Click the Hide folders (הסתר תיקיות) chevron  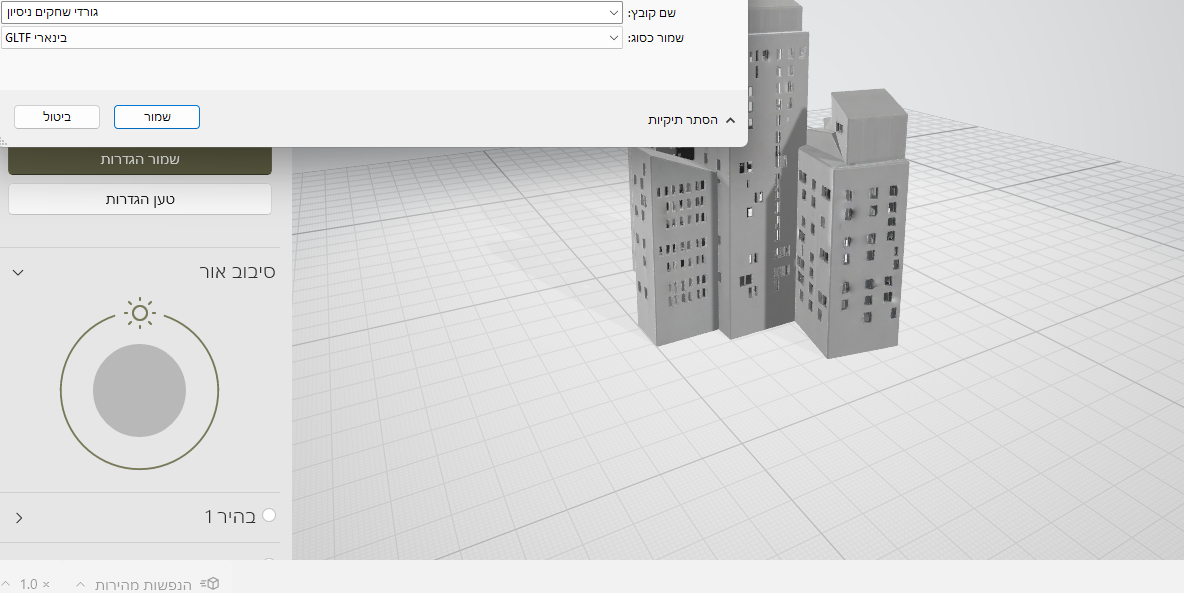(730, 120)
